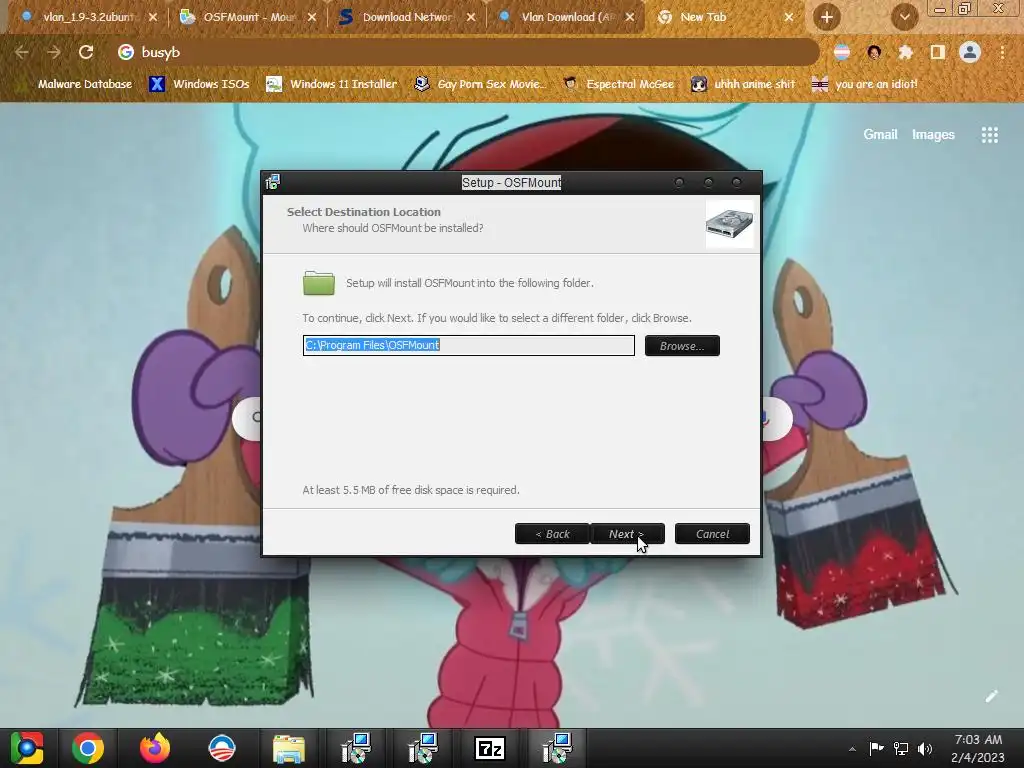Open network status tray icon
This screenshot has height=768, width=1024.
pyautogui.click(x=901, y=748)
